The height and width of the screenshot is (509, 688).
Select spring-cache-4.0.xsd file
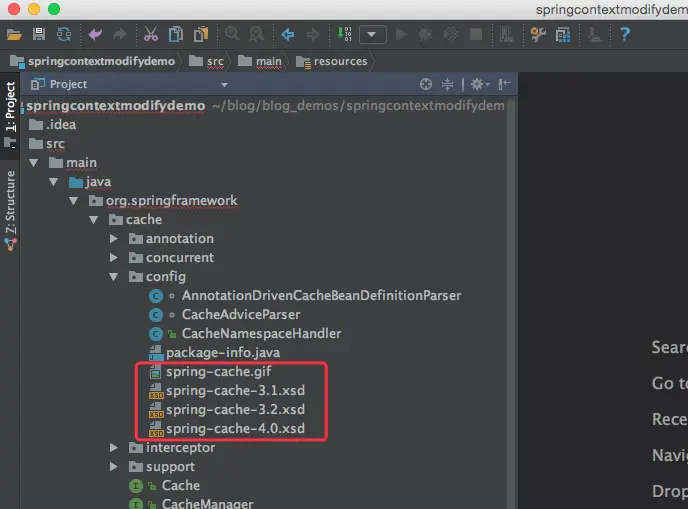tap(227, 428)
